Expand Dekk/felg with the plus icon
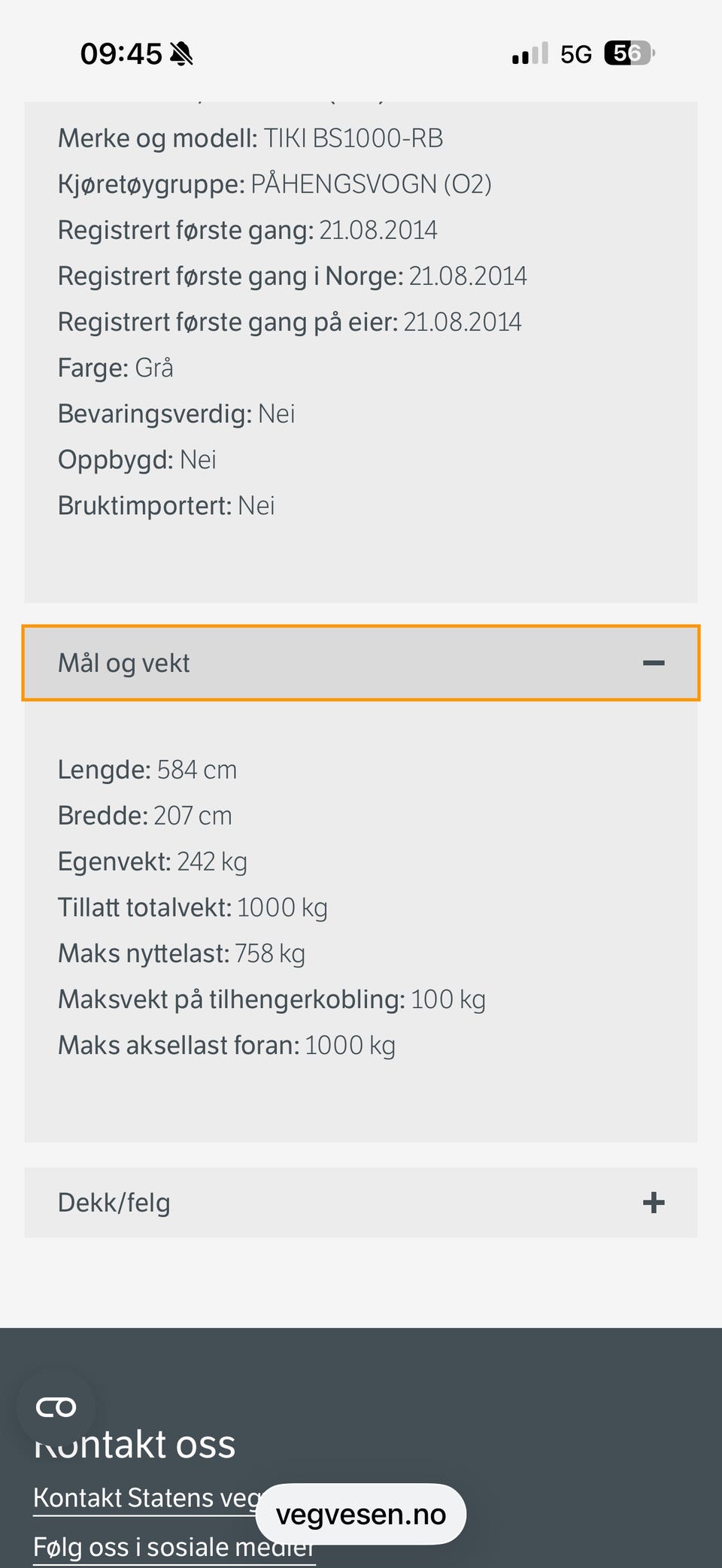The width and height of the screenshot is (722, 1568). 654,1203
